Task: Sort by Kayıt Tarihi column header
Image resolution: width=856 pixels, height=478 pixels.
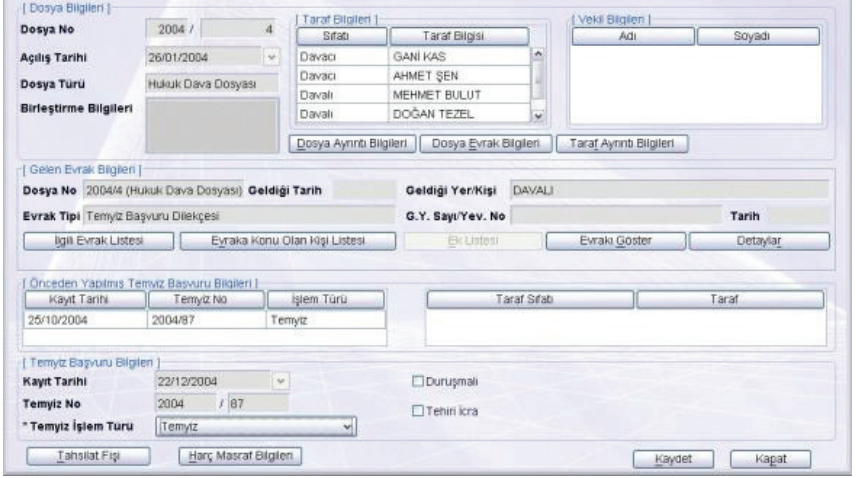Action: [x=83, y=298]
